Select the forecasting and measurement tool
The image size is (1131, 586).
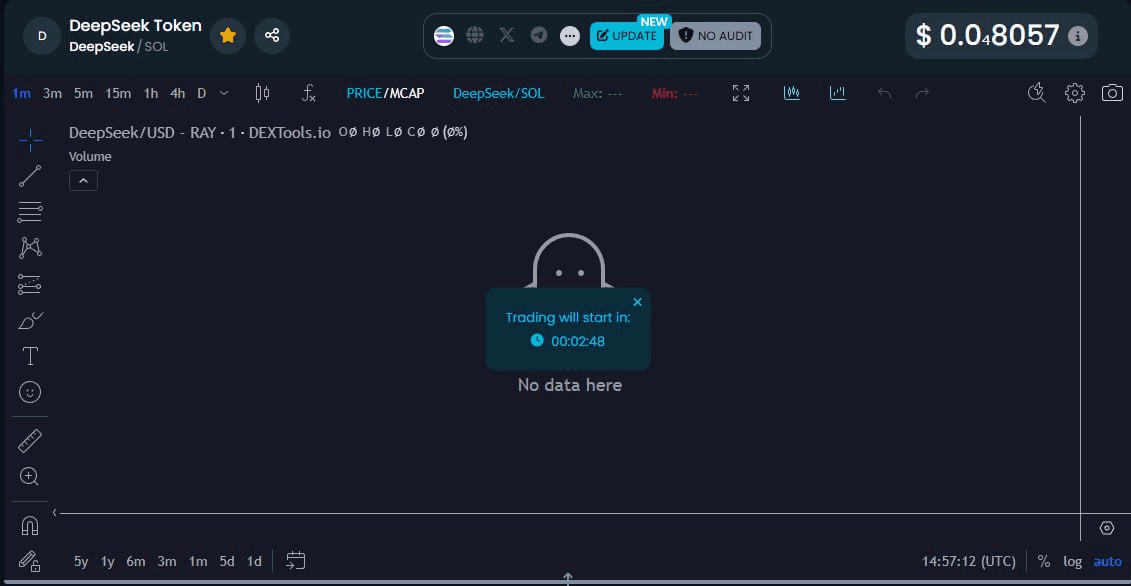(x=30, y=284)
